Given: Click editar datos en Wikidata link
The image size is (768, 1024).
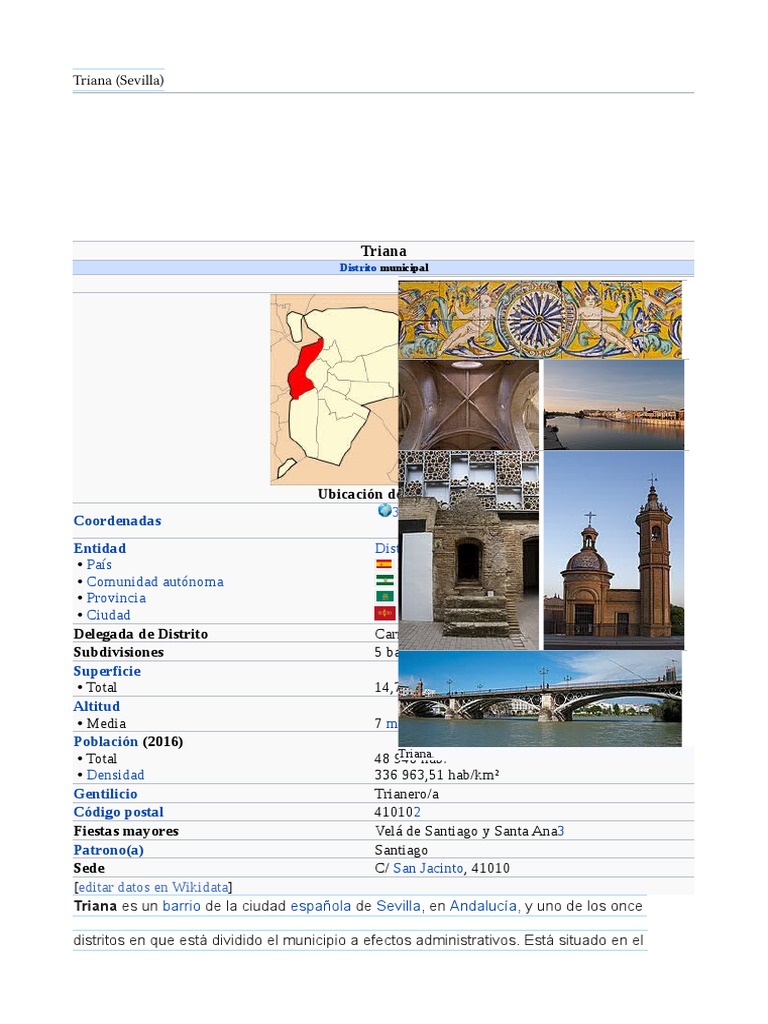Looking at the screenshot, I should 153,888.
